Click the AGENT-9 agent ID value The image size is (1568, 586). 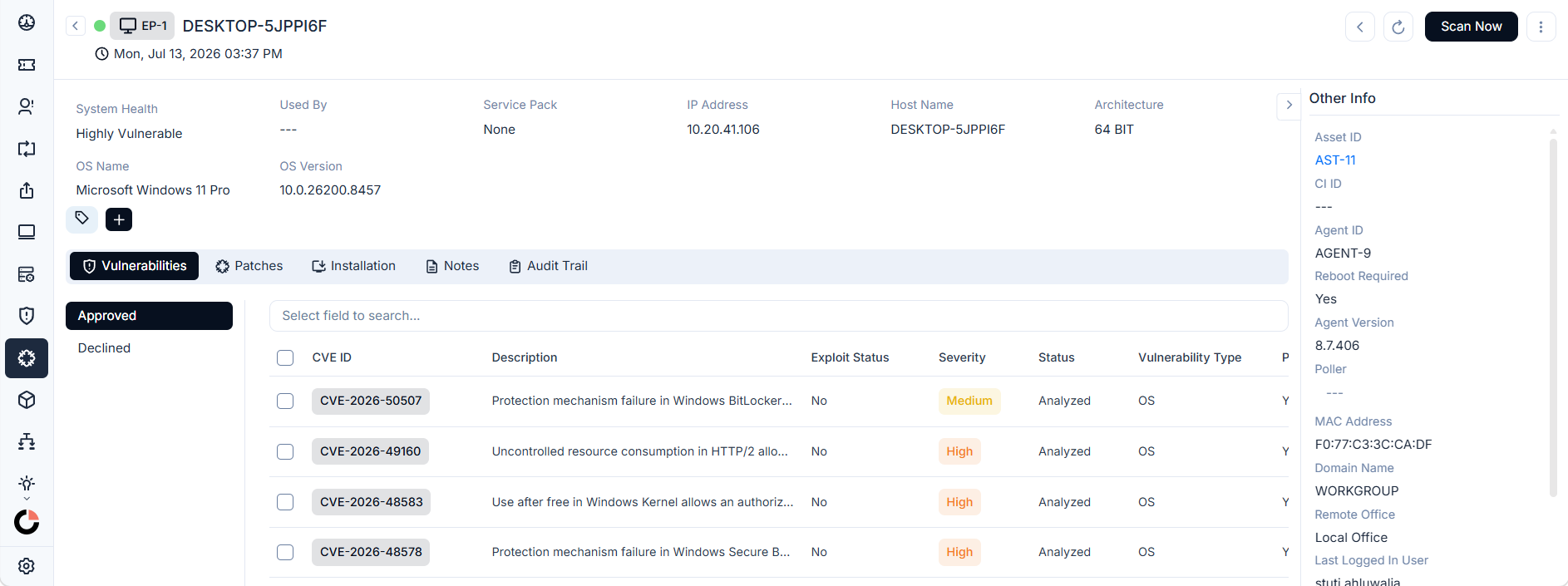pos(1343,254)
